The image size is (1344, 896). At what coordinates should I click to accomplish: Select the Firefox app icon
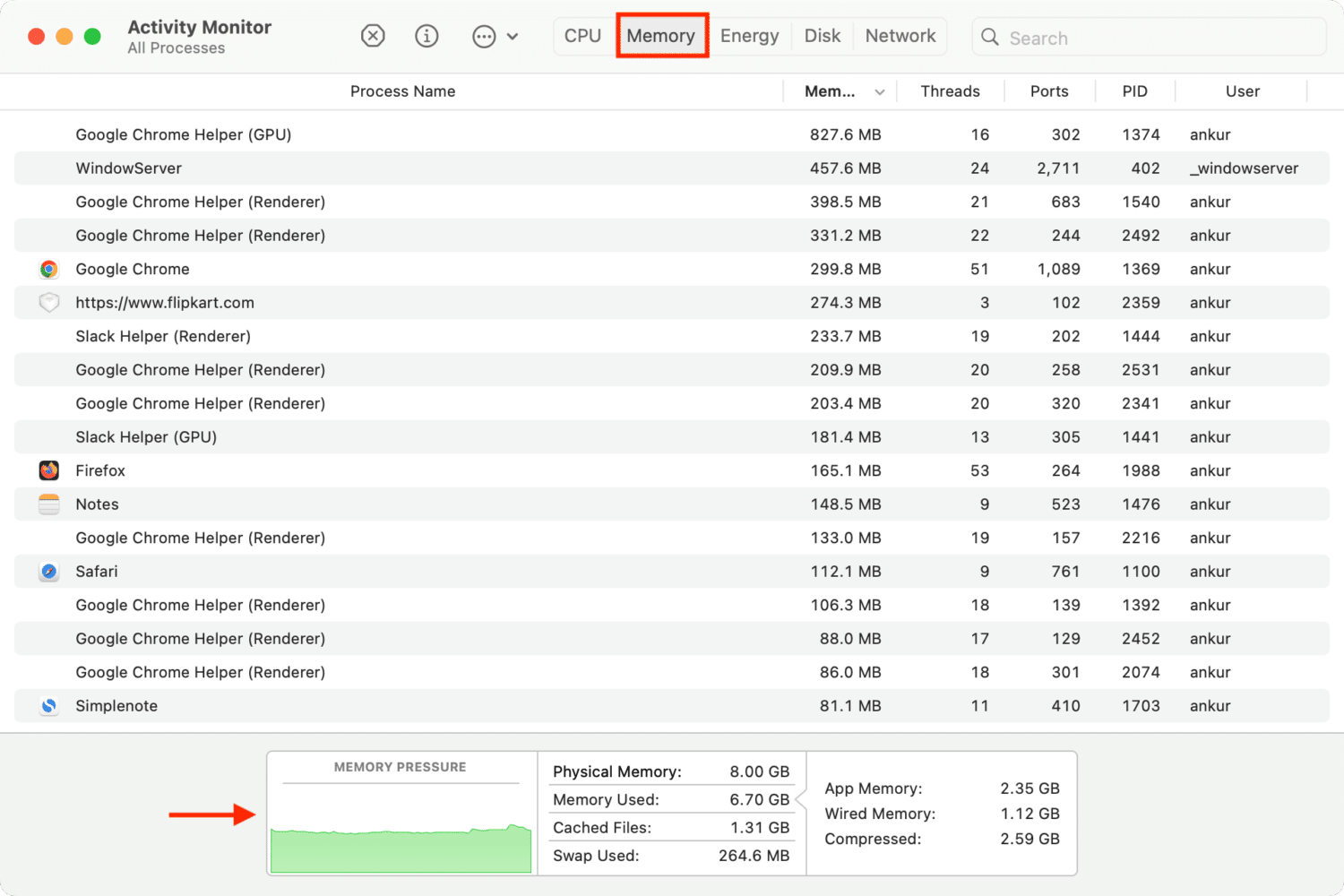pos(49,470)
